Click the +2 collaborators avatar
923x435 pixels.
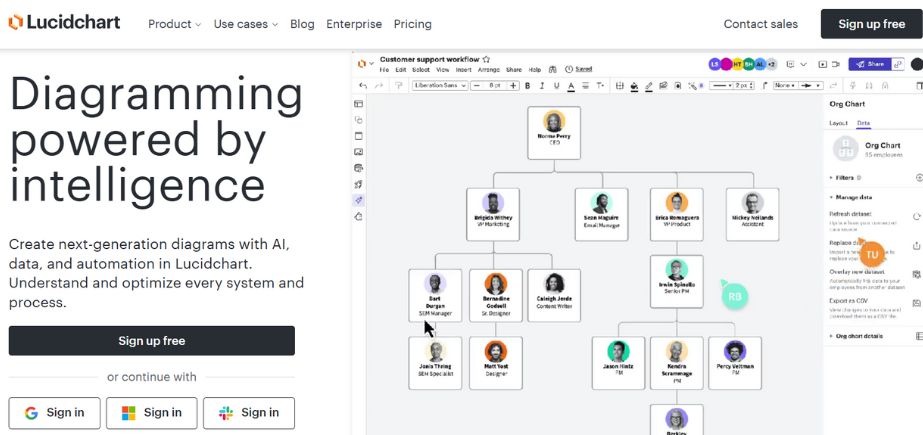(x=772, y=64)
